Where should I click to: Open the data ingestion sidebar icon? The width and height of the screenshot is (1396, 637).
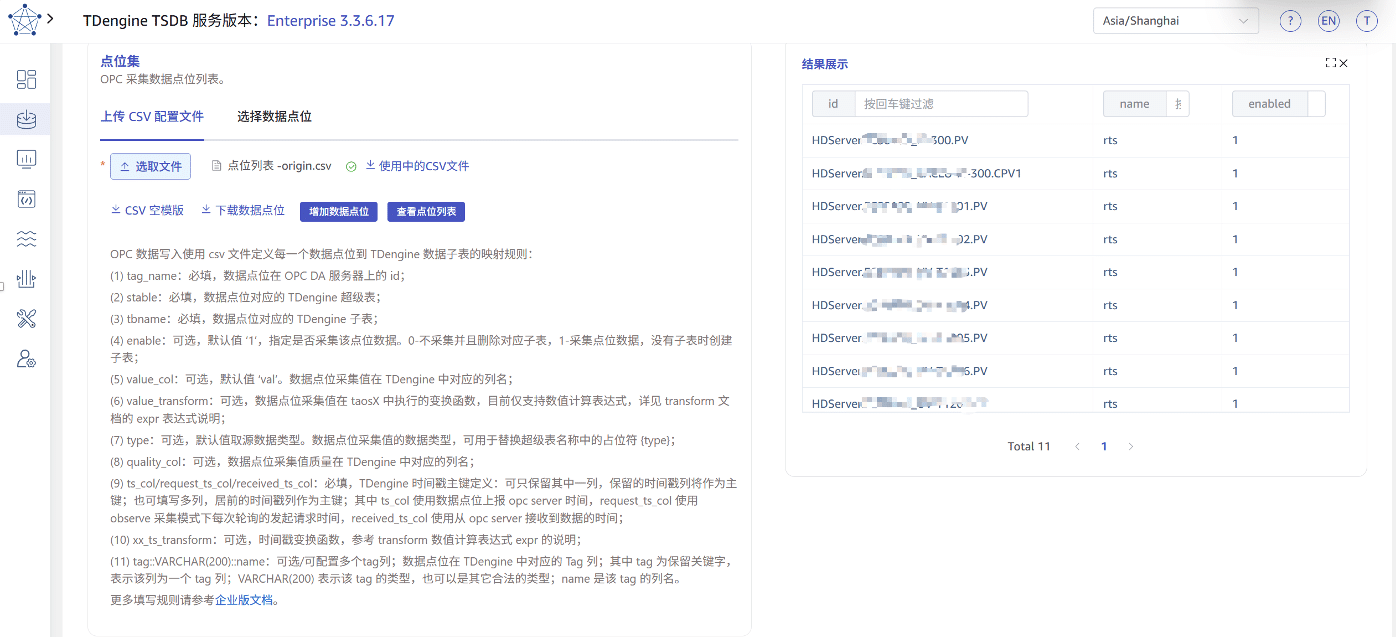27,120
